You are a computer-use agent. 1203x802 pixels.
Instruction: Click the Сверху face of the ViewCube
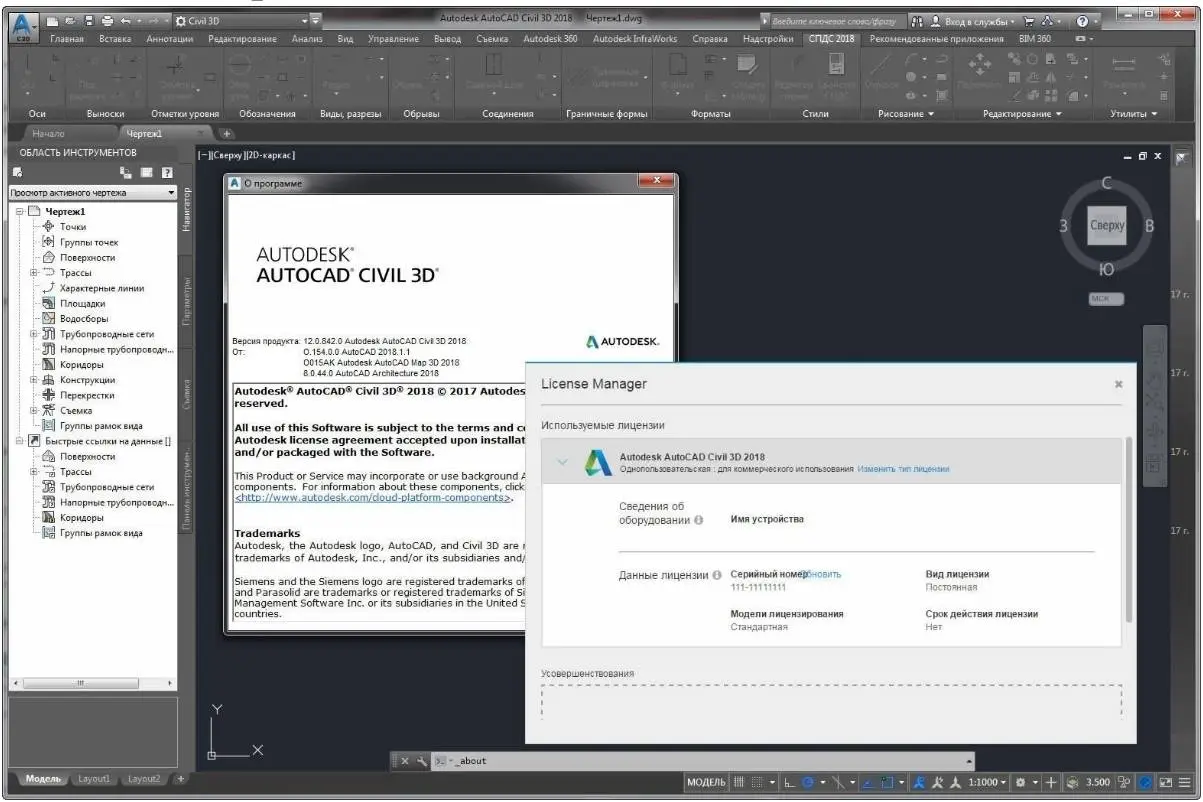click(1107, 225)
